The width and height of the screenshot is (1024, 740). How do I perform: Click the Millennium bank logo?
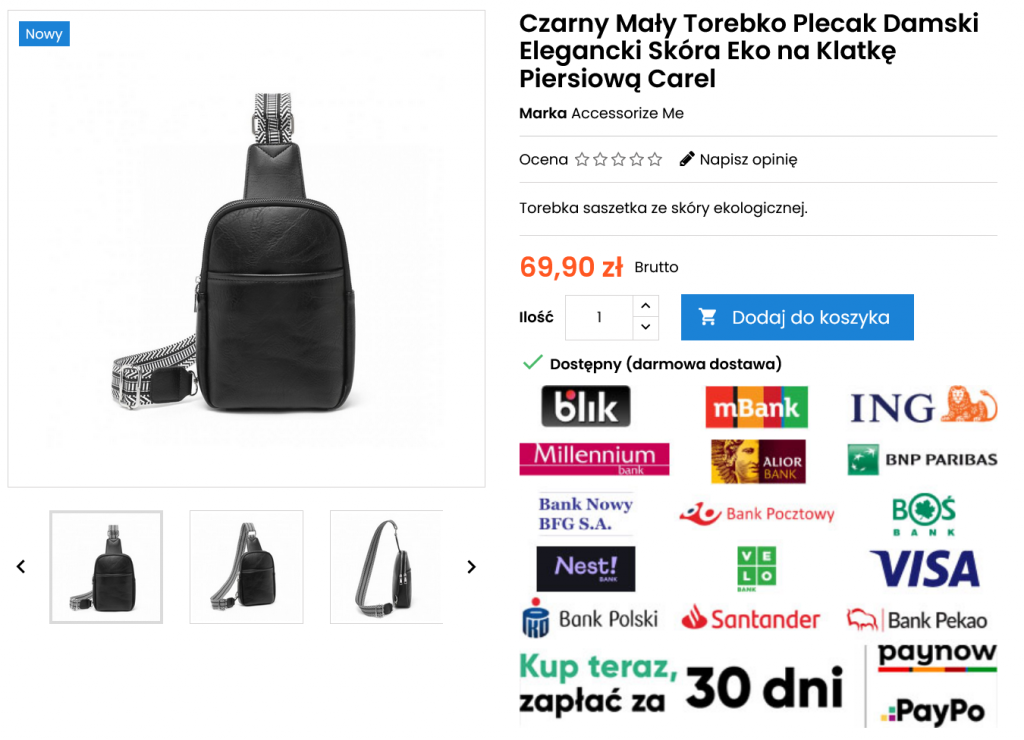pos(594,458)
